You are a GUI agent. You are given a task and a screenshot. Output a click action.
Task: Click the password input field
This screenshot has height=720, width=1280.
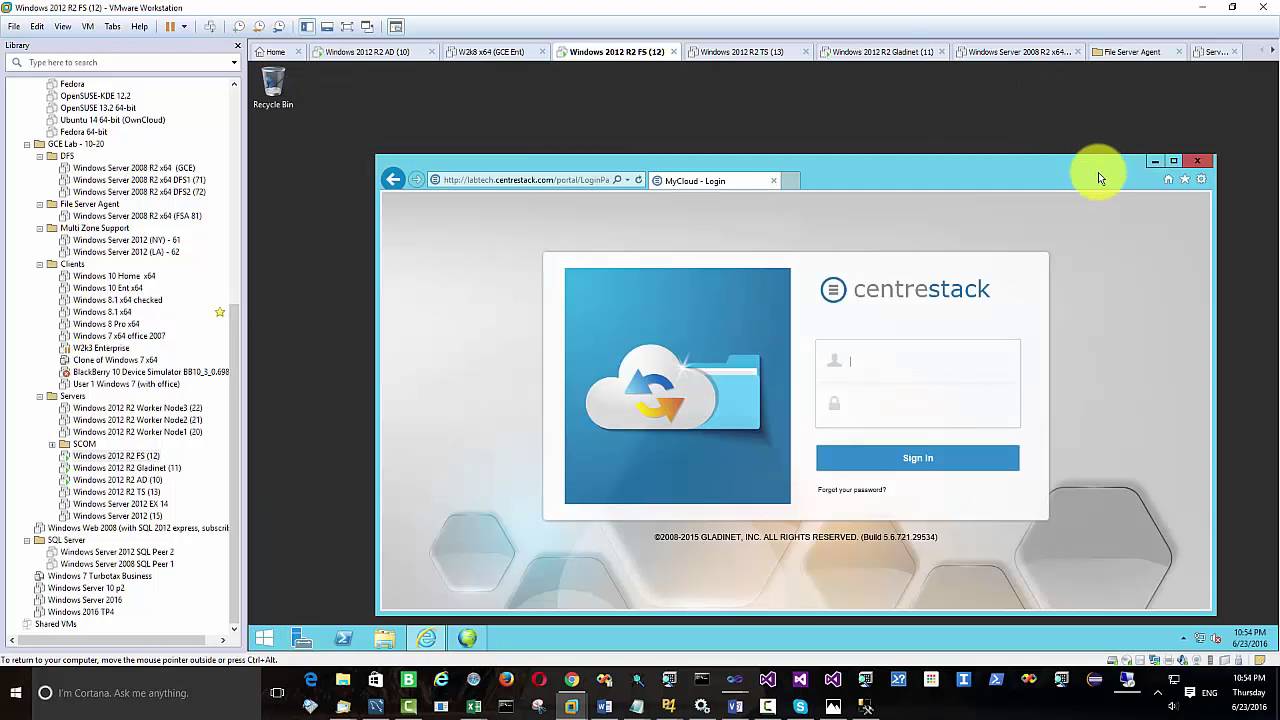(918, 404)
